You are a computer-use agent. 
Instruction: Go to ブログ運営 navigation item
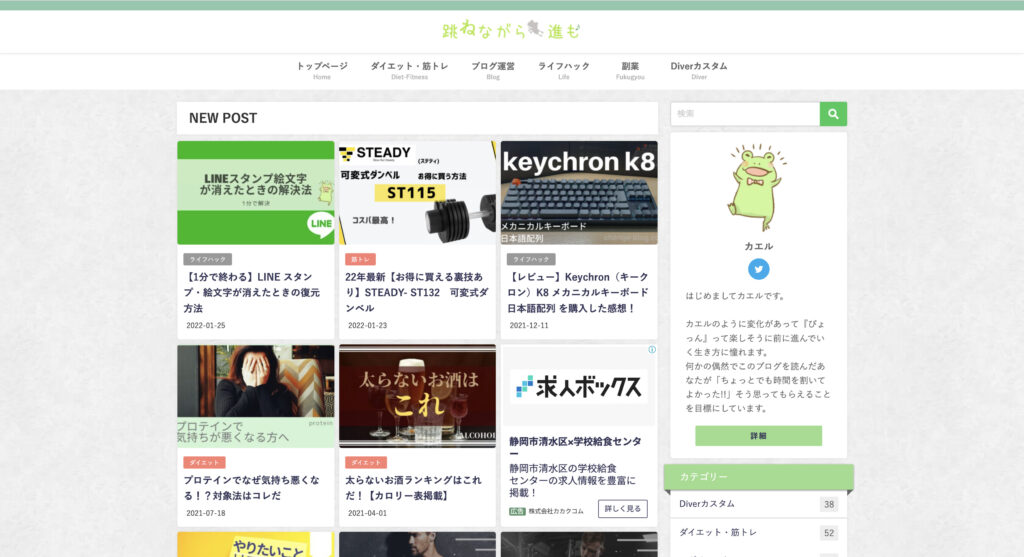[493, 70]
